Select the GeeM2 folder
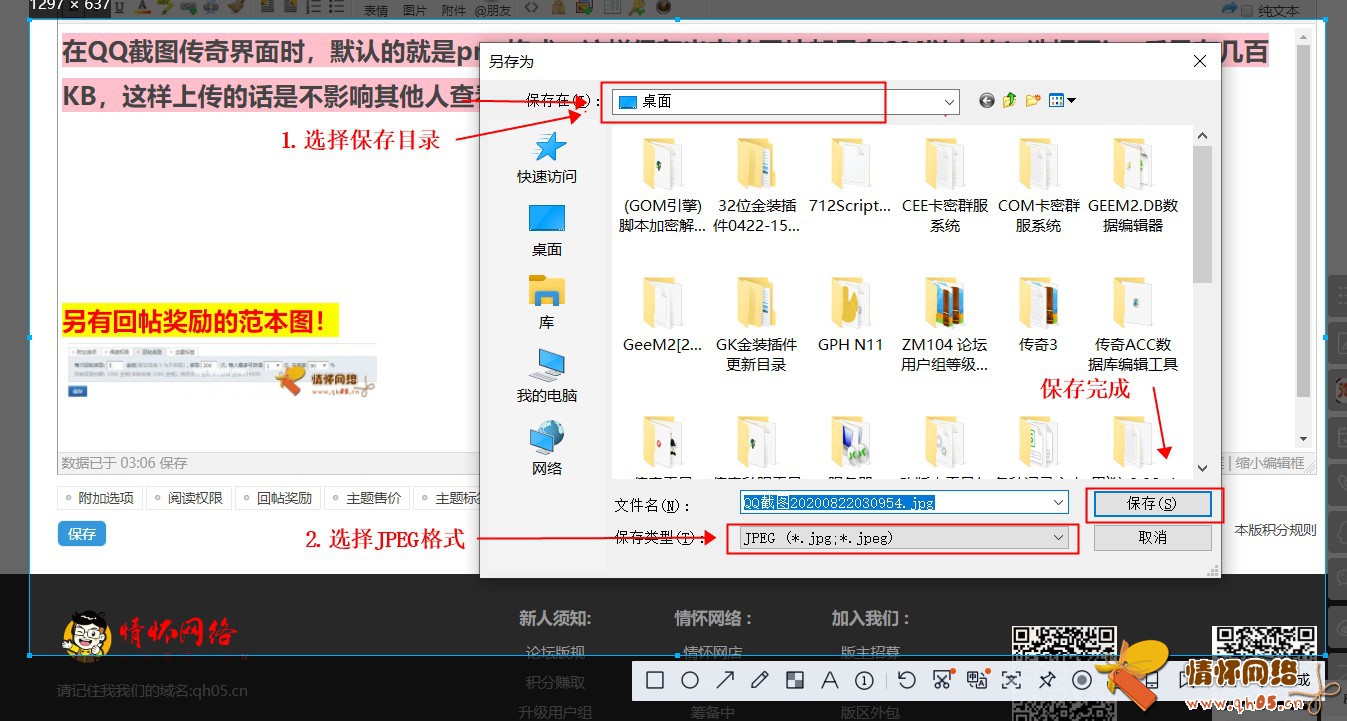1347x721 pixels. [x=662, y=316]
